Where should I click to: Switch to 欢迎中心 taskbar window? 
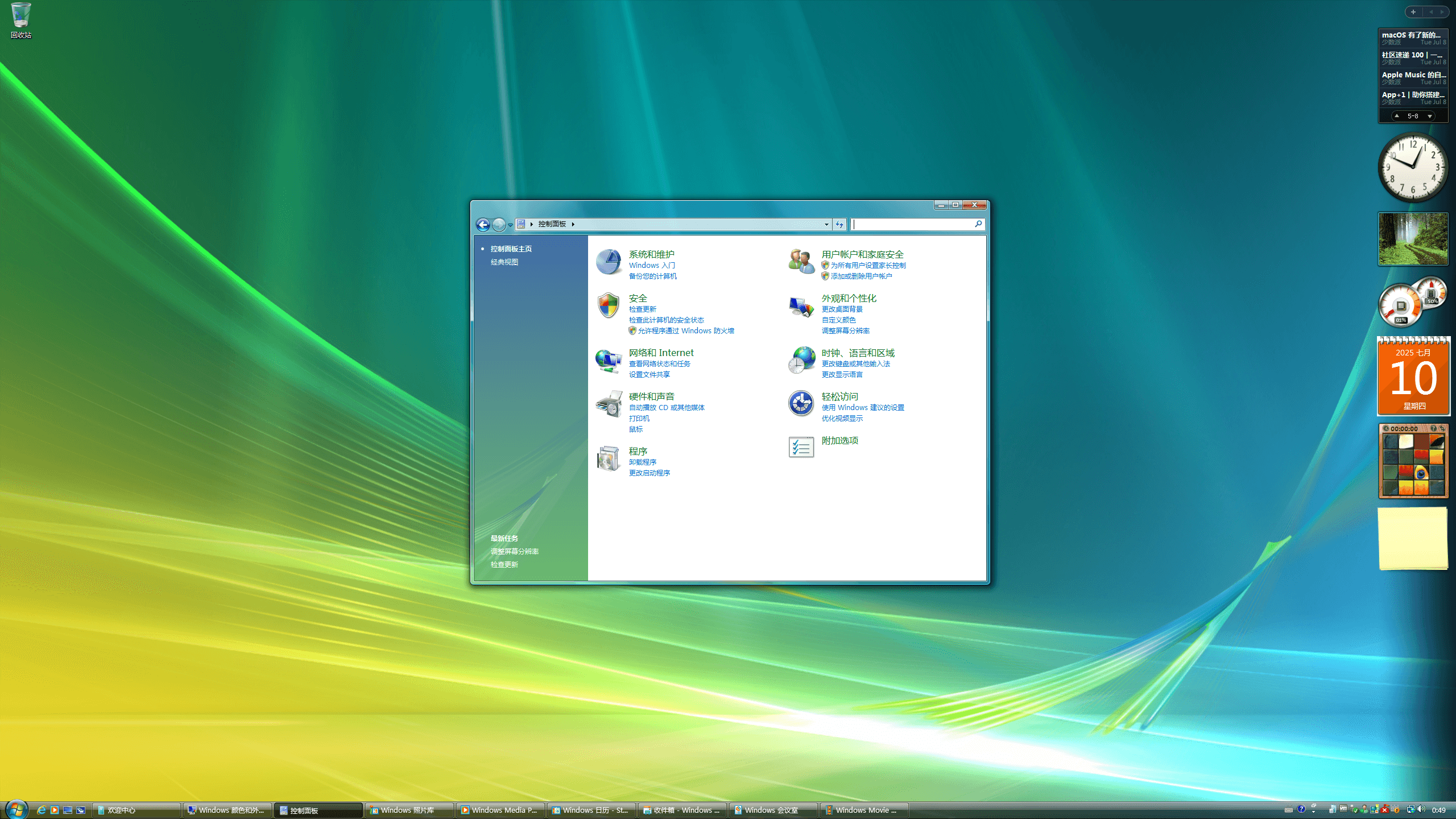136,810
